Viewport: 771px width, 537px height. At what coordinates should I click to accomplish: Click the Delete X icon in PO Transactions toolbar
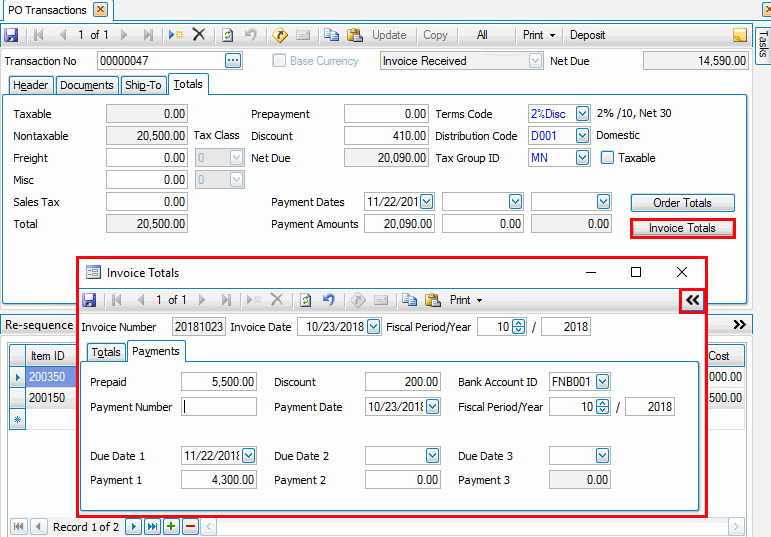(199, 35)
